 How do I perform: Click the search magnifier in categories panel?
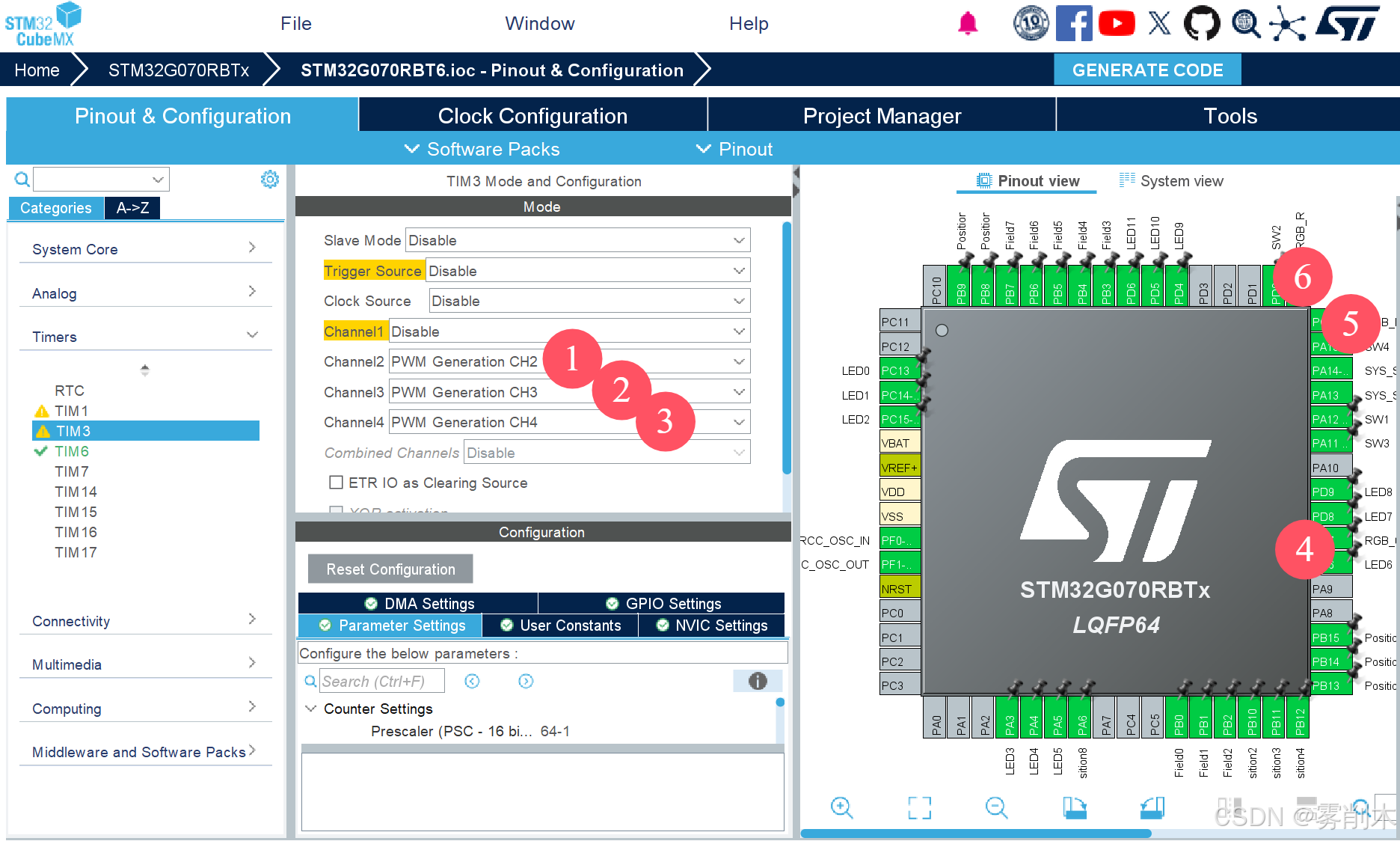22,180
